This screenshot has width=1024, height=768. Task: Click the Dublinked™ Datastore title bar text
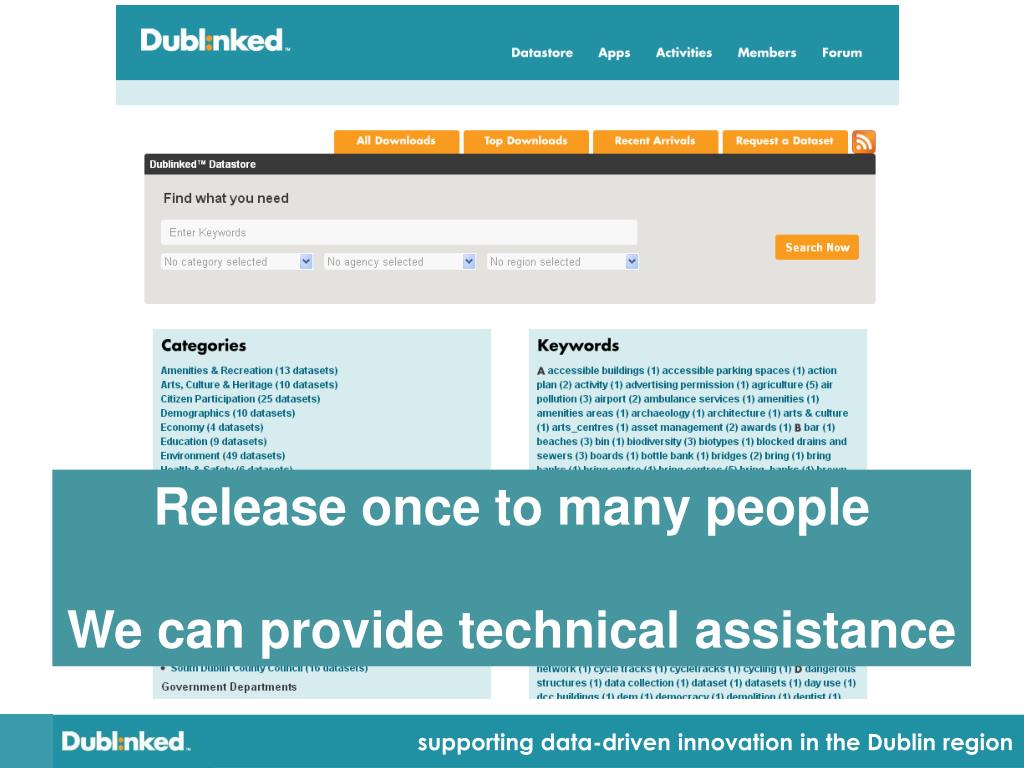(x=202, y=165)
